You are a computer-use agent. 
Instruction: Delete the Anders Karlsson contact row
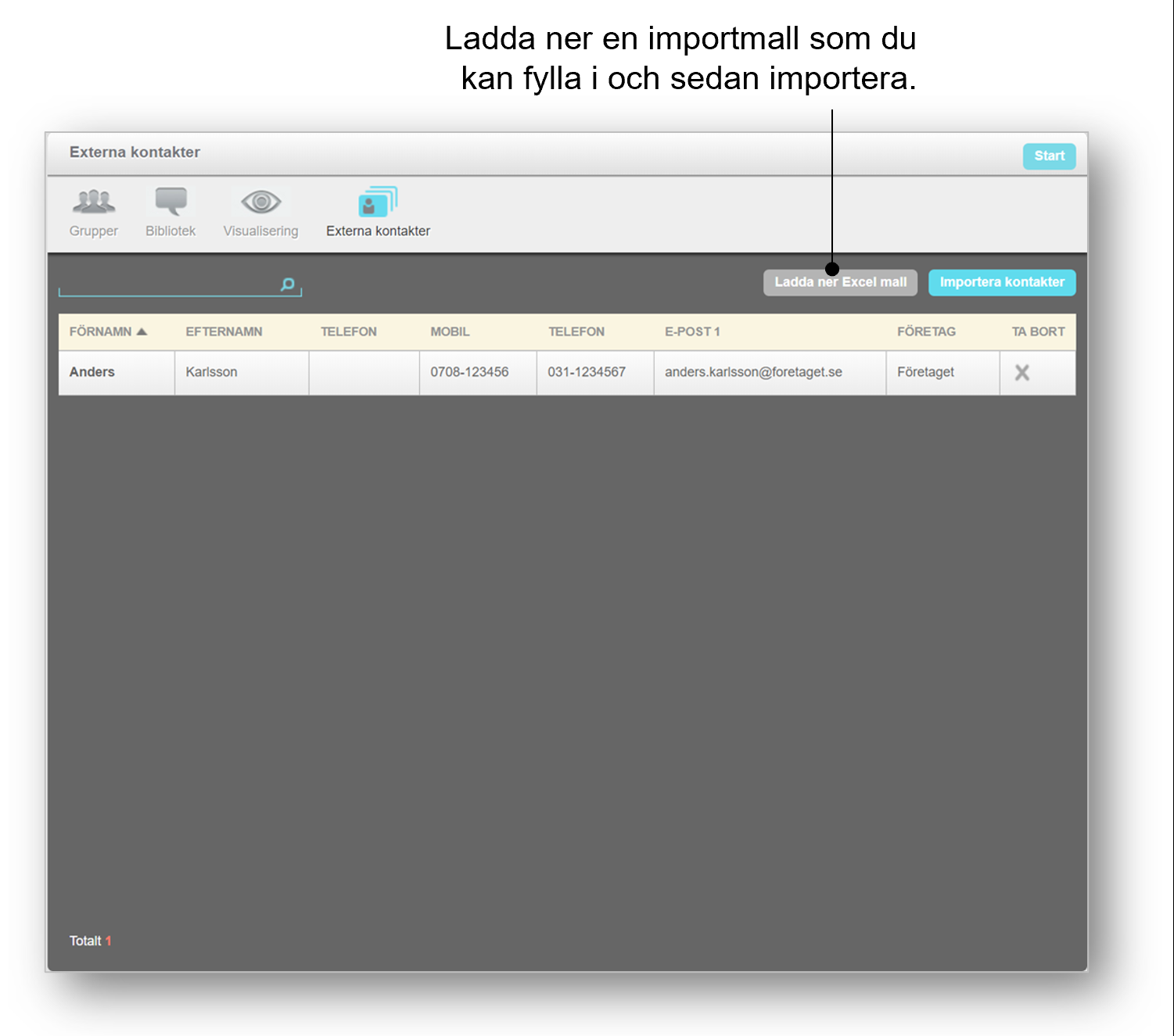click(x=1021, y=373)
